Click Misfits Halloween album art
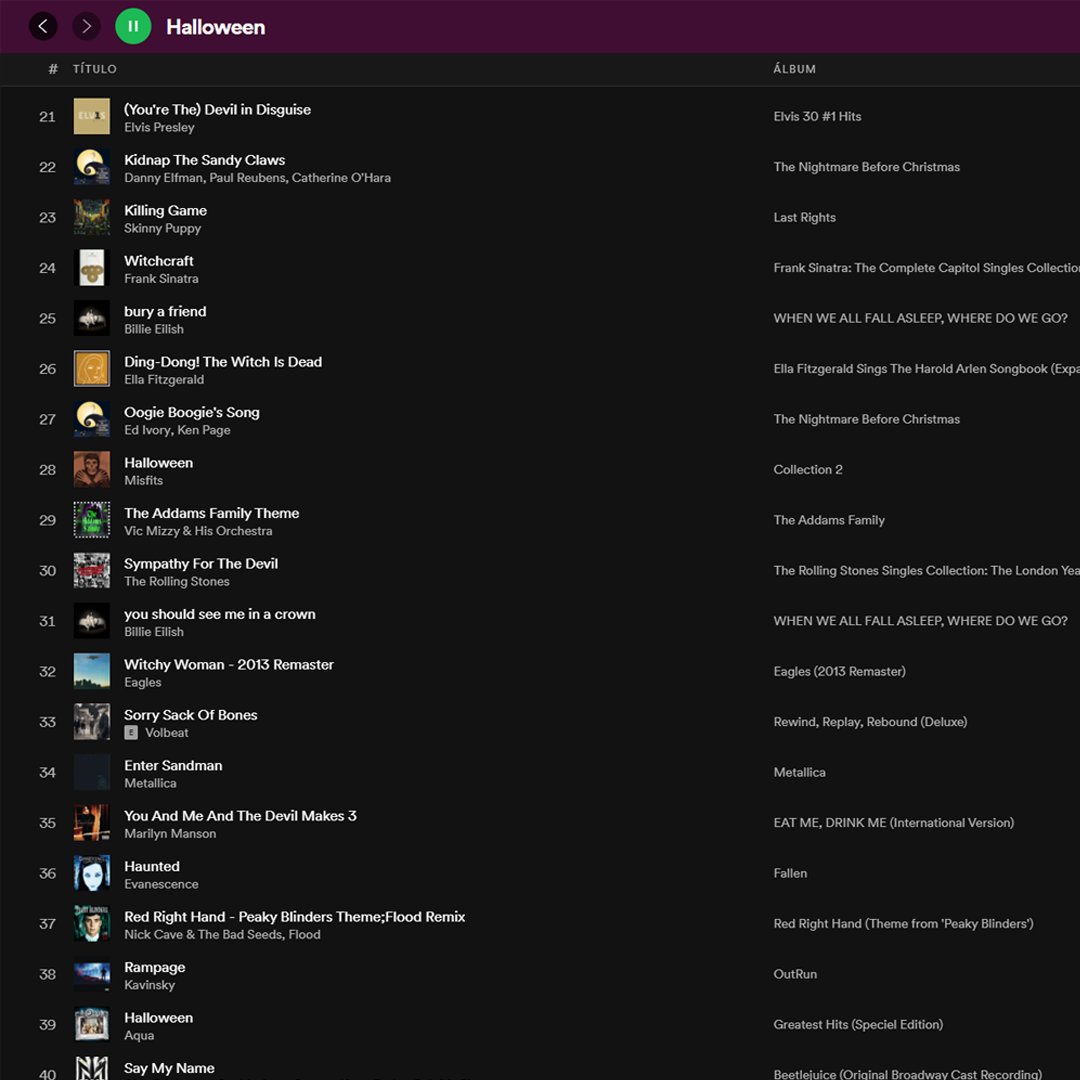 (x=92, y=469)
